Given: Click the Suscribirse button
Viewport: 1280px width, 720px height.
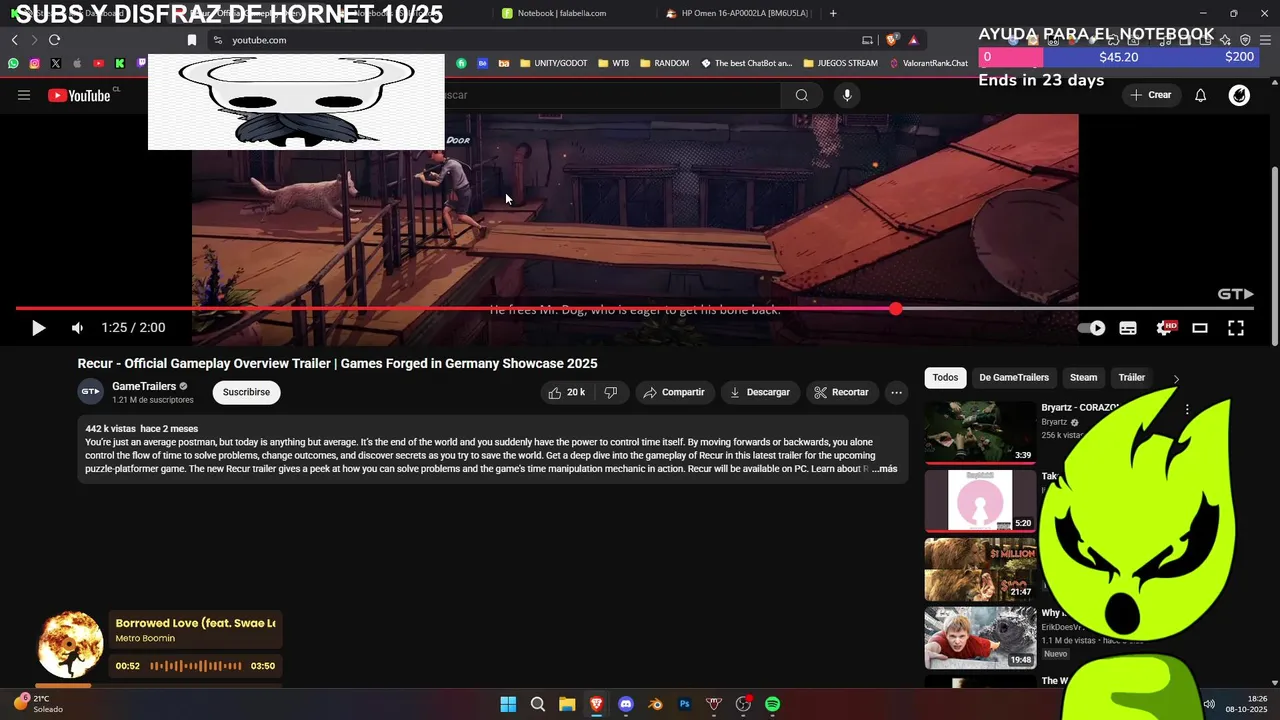Looking at the screenshot, I should [x=247, y=392].
